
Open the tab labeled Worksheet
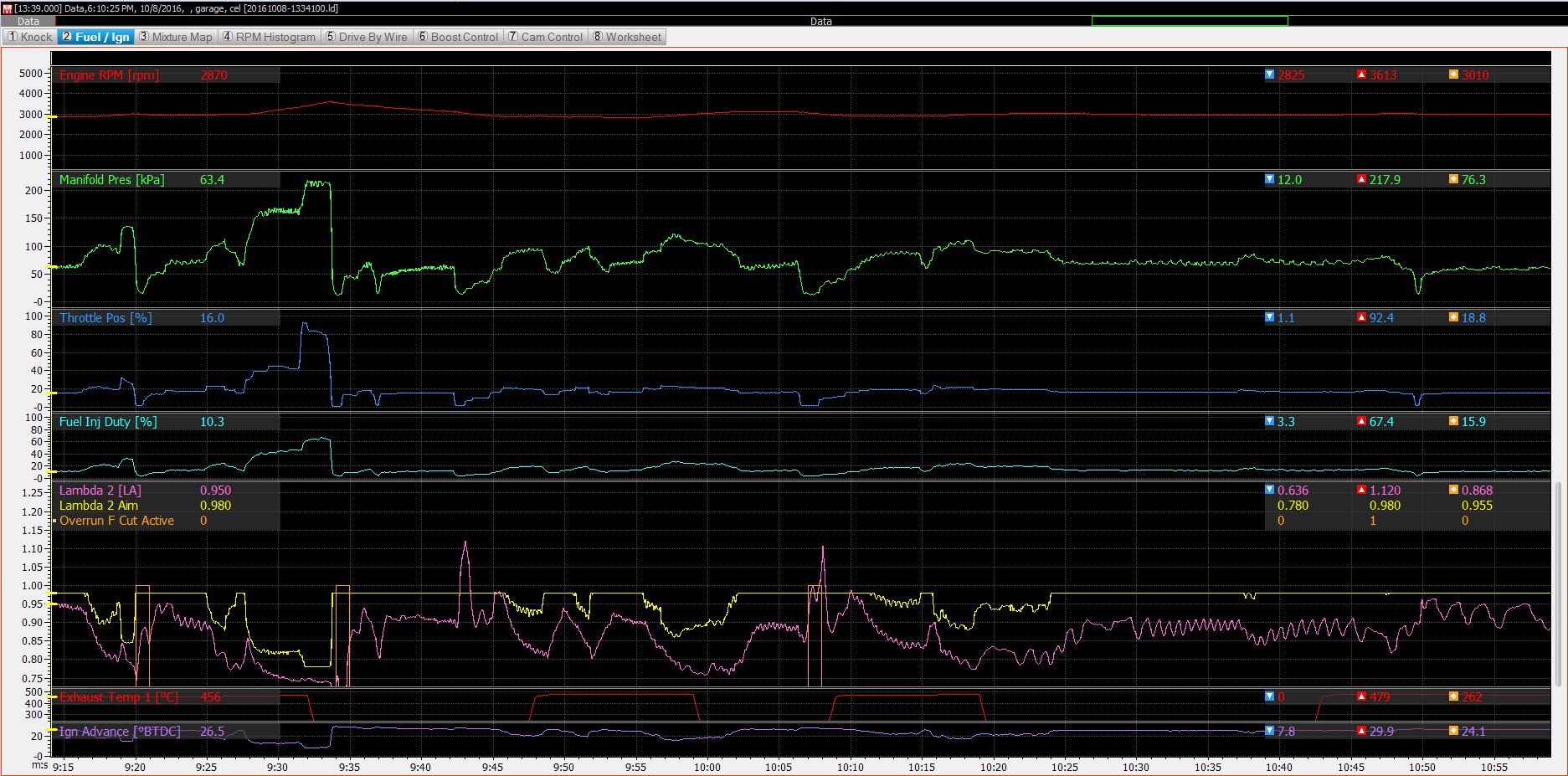coord(627,37)
